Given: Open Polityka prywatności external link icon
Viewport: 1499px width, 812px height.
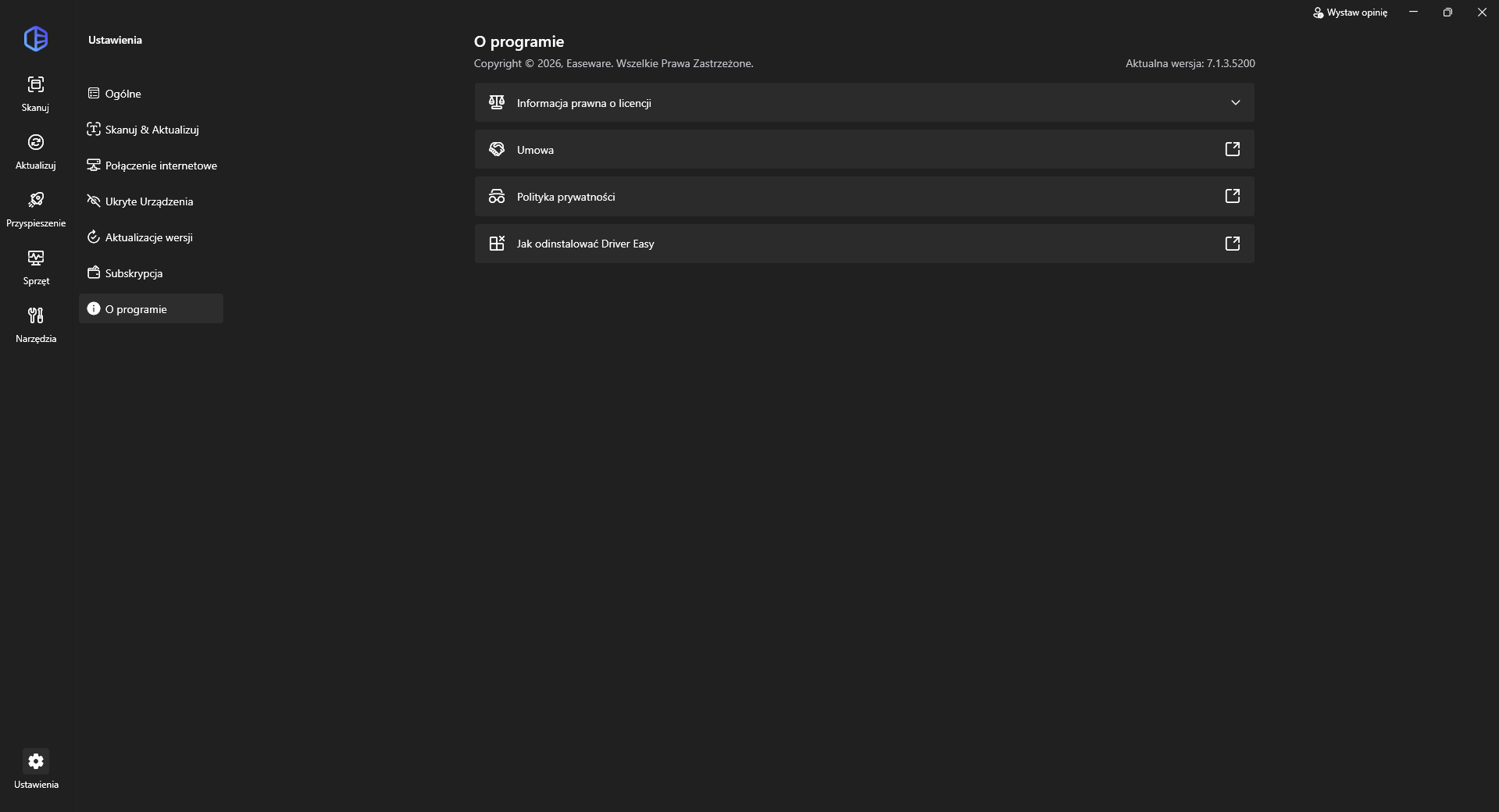Looking at the screenshot, I should [x=1233, y=196].
